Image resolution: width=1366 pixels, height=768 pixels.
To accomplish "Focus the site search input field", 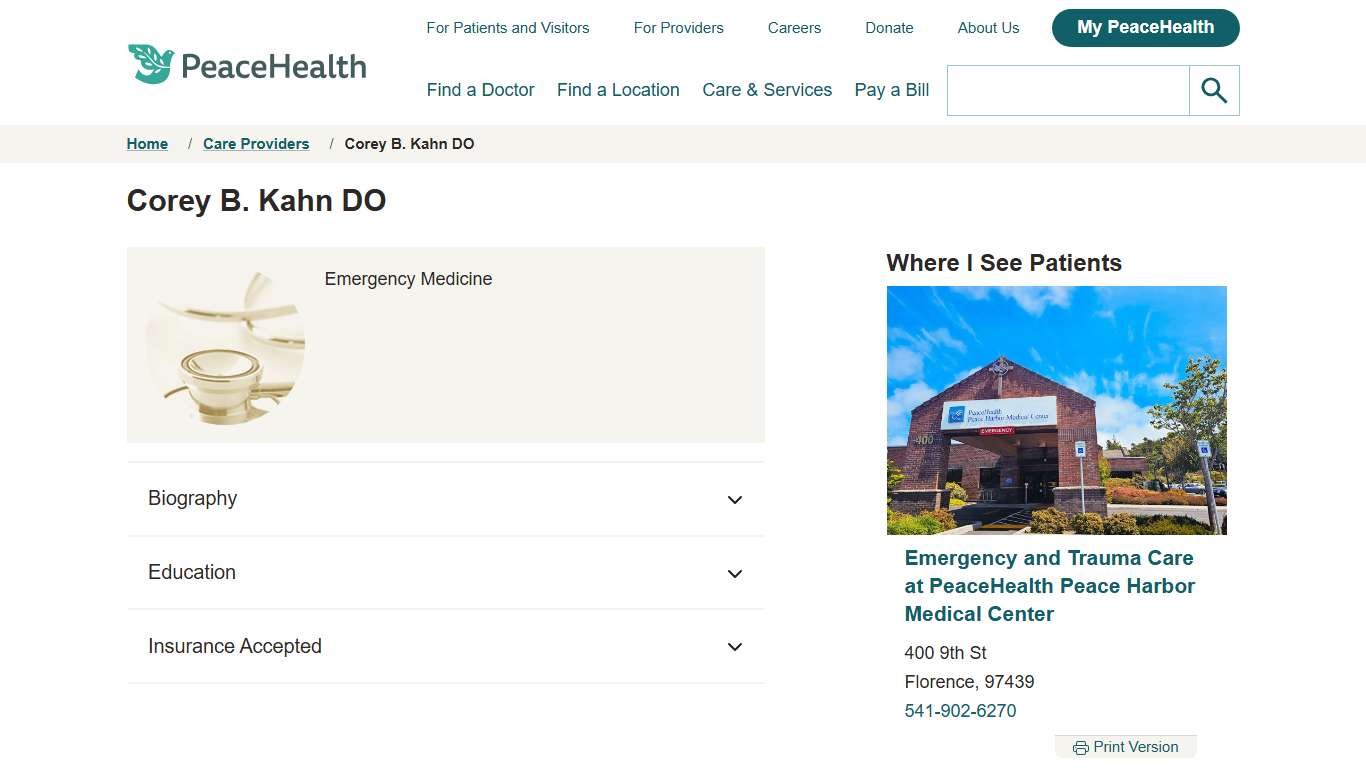I will point(1068,91).
